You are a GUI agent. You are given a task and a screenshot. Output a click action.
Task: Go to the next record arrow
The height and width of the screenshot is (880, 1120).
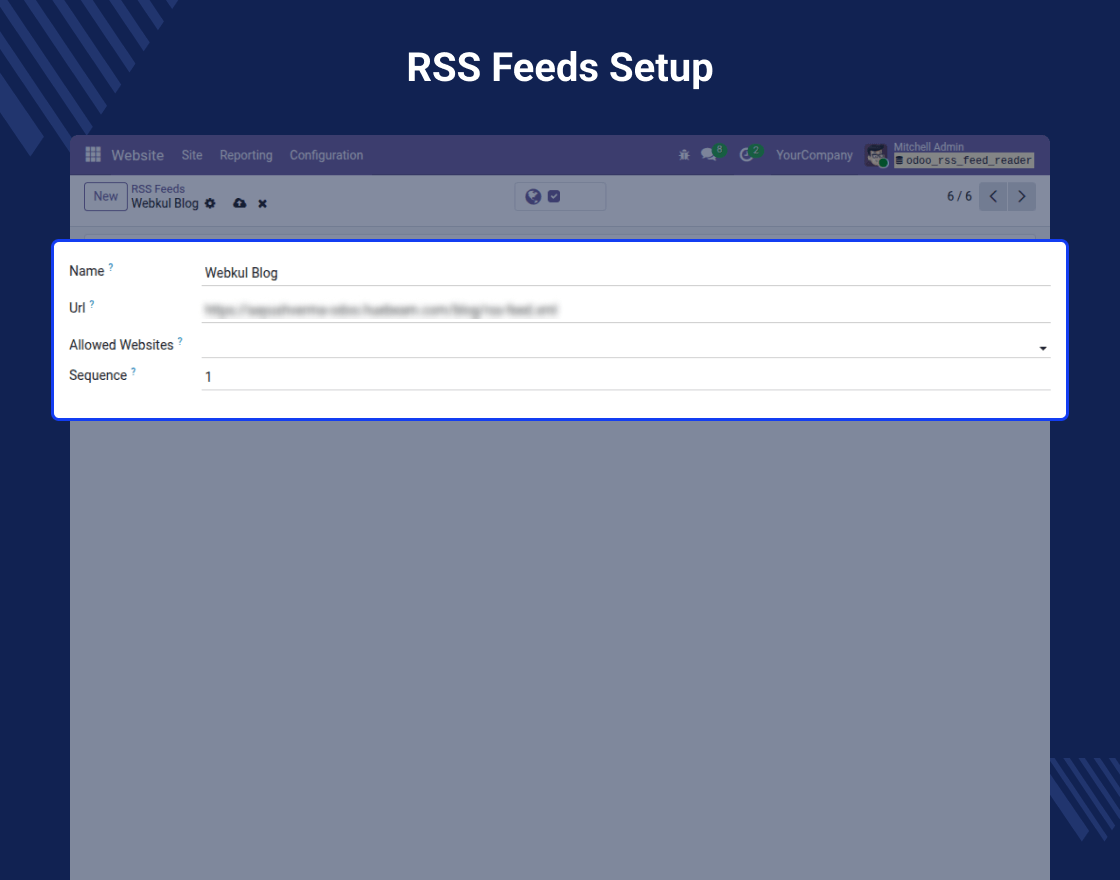[x=1021, y=196]
